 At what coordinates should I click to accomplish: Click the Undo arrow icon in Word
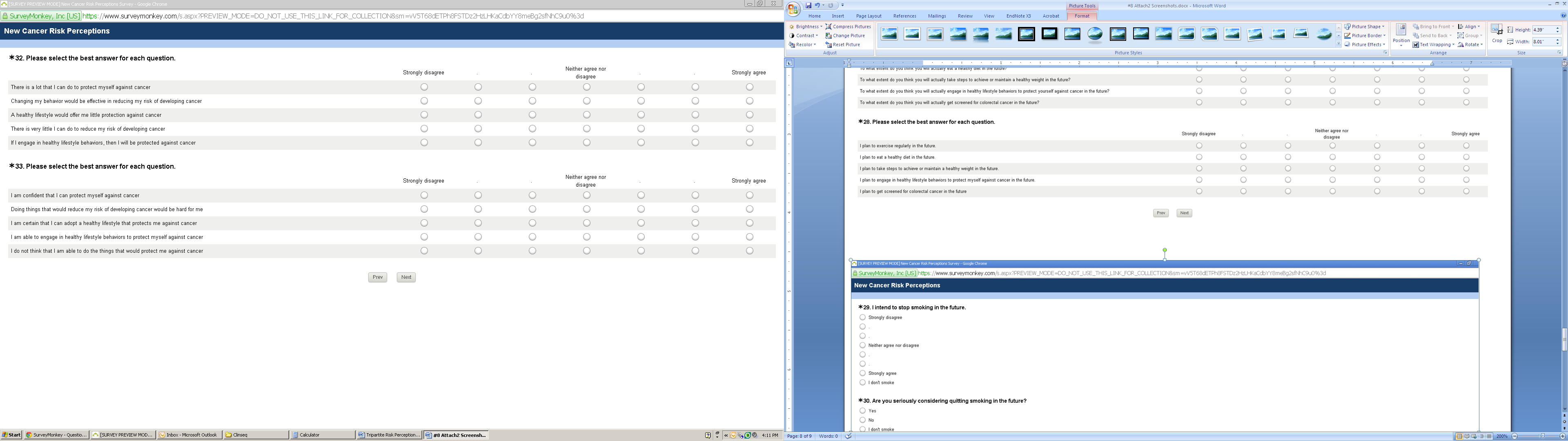(817, 5)
